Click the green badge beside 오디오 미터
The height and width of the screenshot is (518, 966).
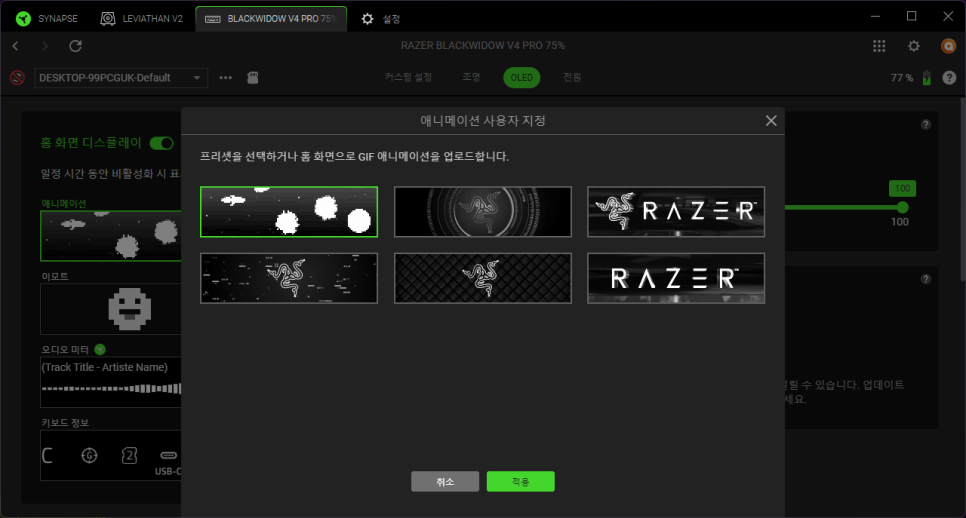click(x=100, y=349)
